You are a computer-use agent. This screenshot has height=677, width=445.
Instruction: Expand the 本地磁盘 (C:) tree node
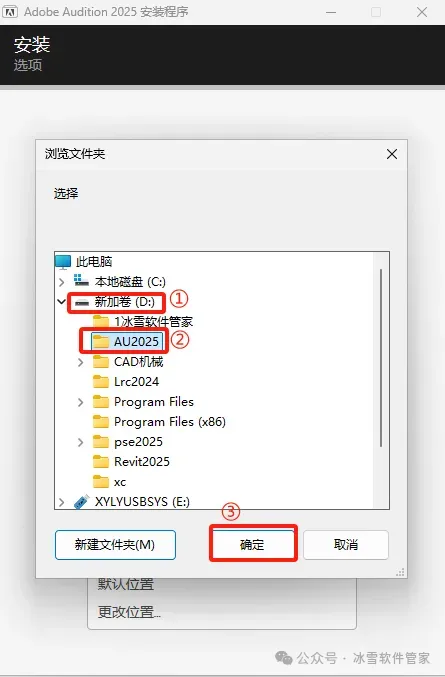pos(62,282)
